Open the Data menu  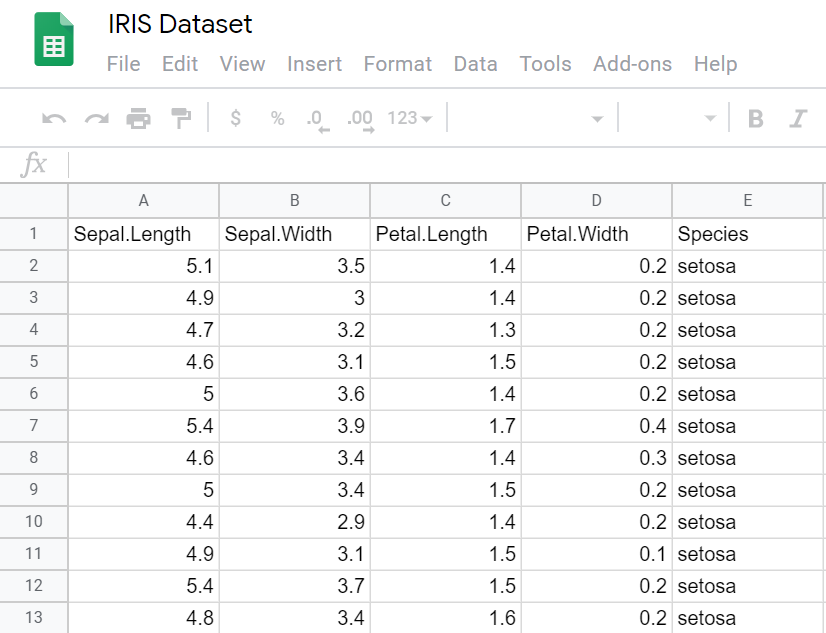click(x=476, y=64)
